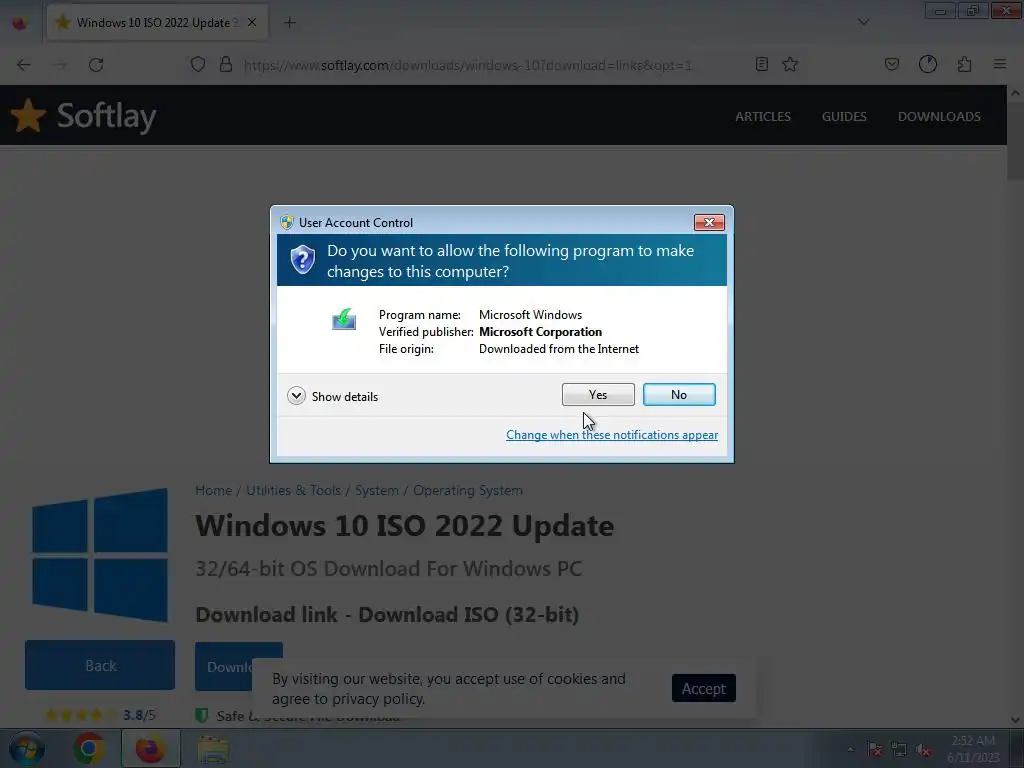The image size is (1024, 768).
Task: Click the Home breadcrumb link
Action: [214, 490]
